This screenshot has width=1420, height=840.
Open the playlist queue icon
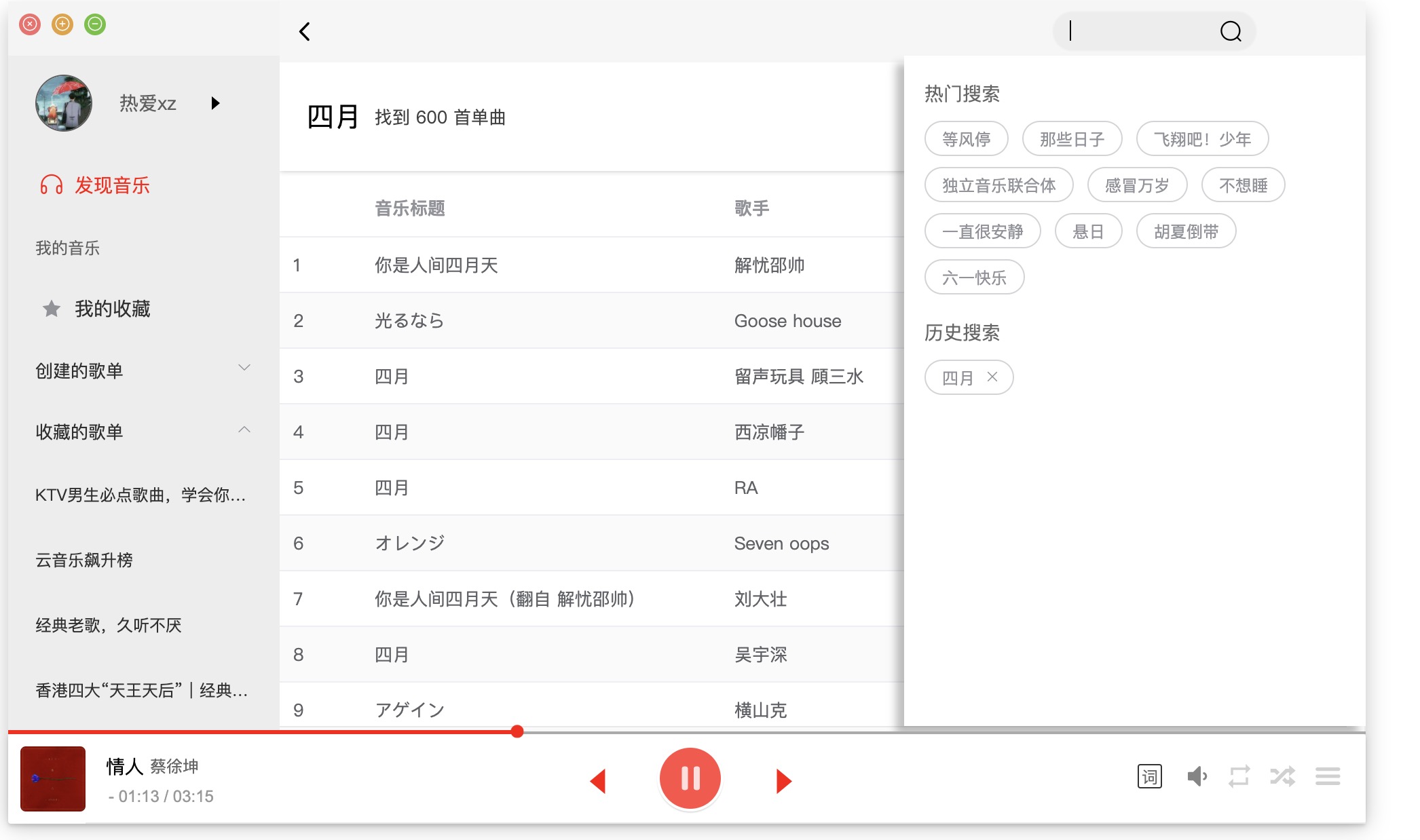[1327, 776]
